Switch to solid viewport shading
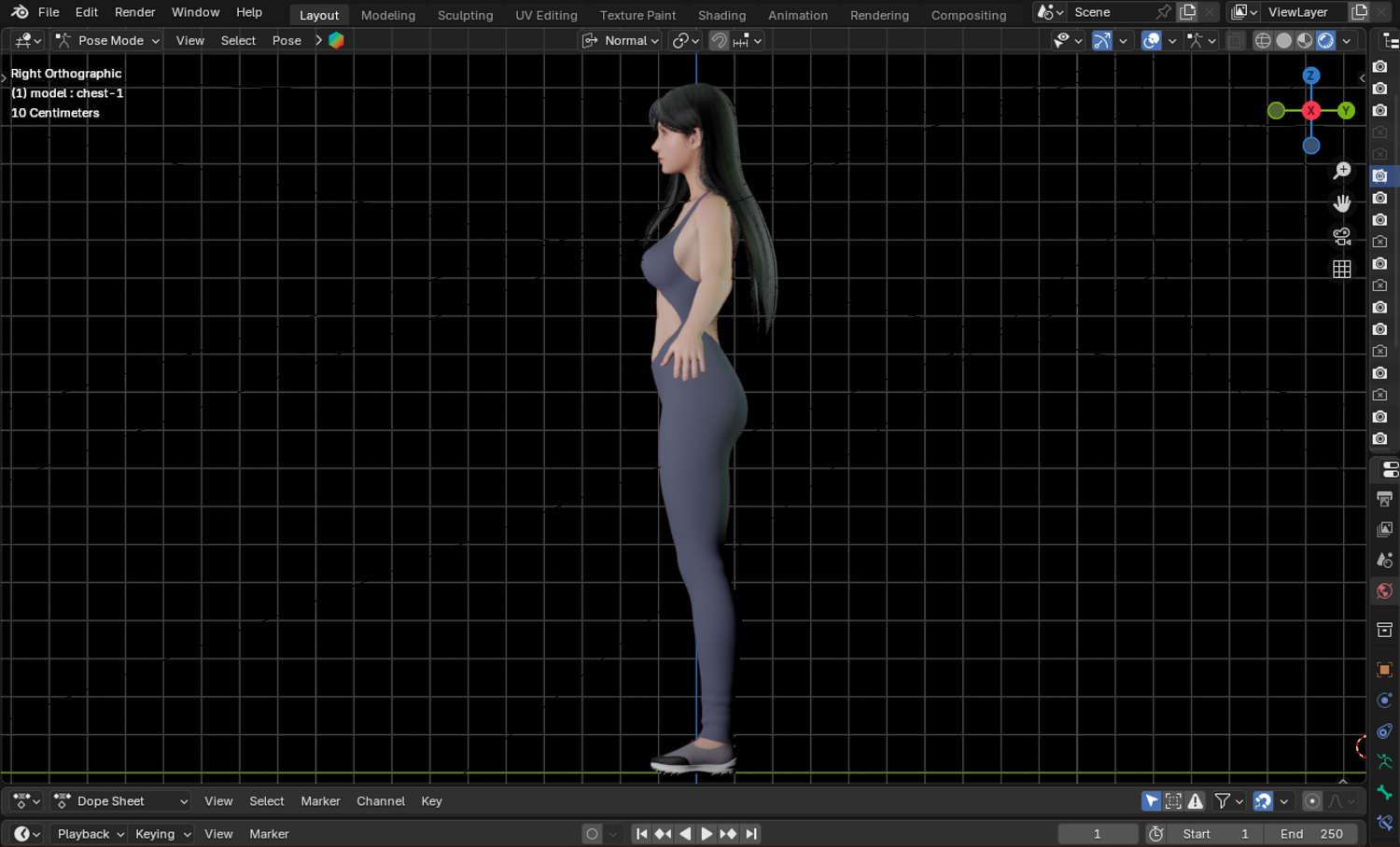This screenshot has width=1400, height=847. point(1284,40)
